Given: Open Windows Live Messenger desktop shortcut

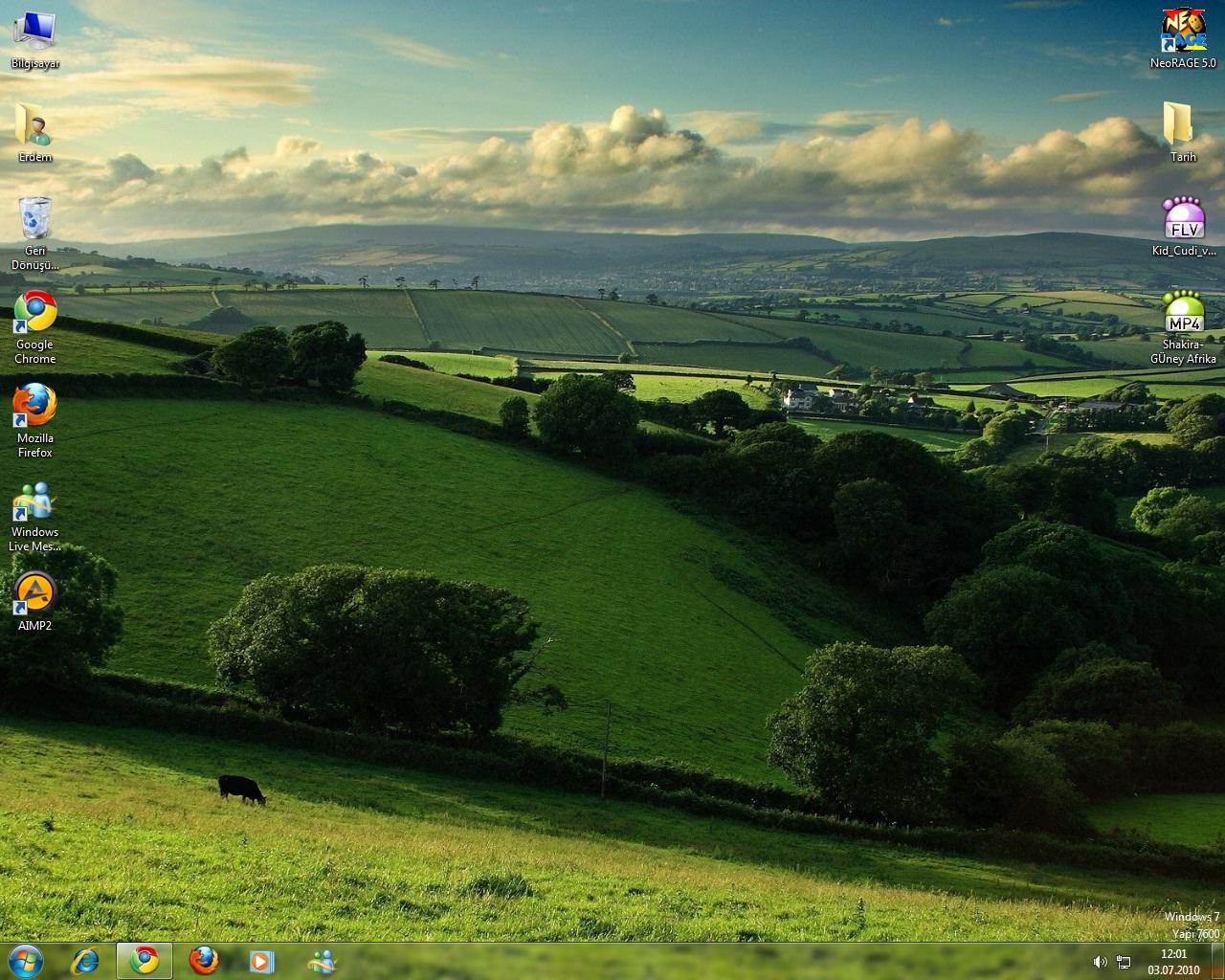Looking at the screenshot, I should pos(34,501).
